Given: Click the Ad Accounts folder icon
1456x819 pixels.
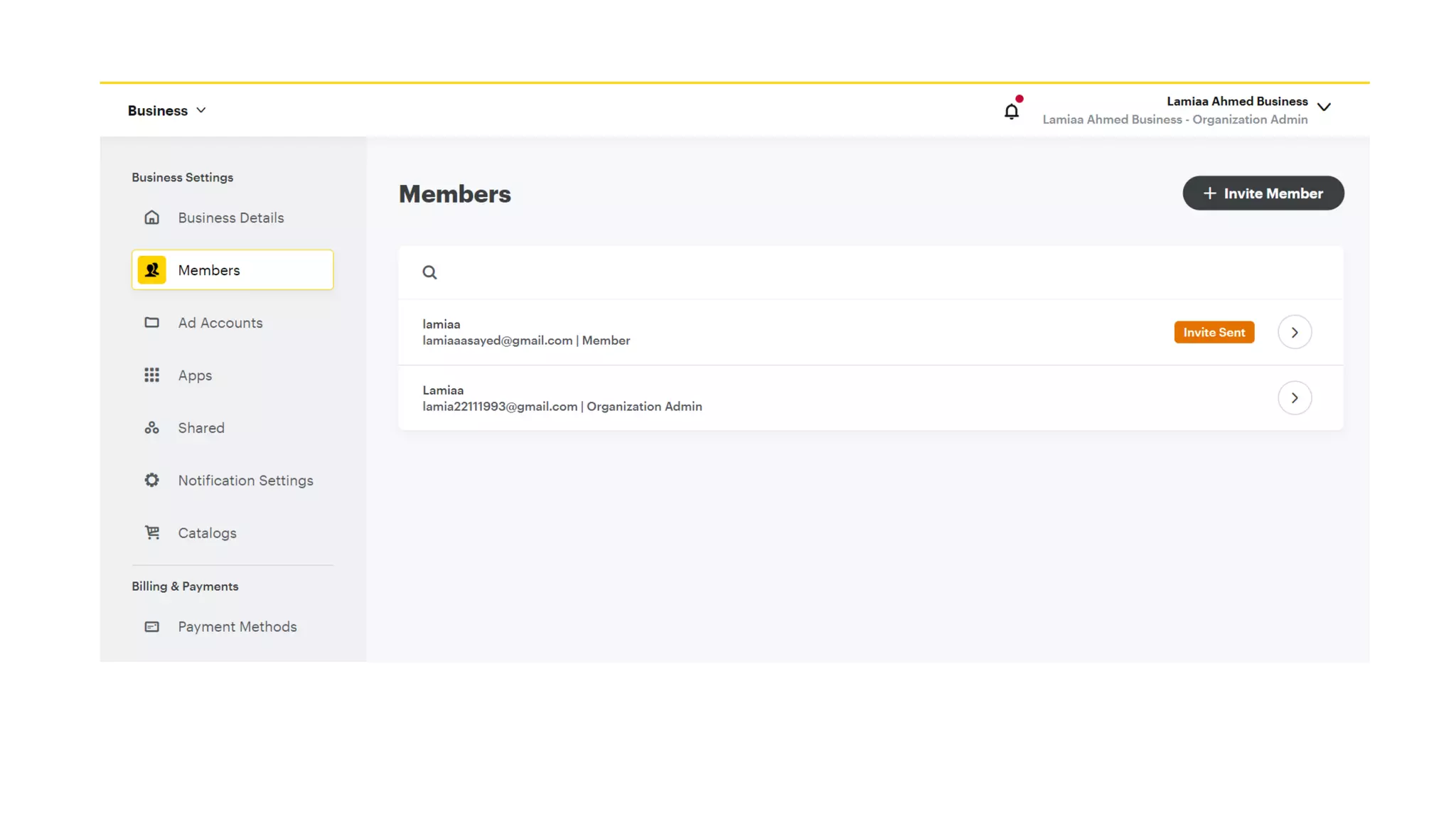Looking at the screenshot, I should click(151, 323).
